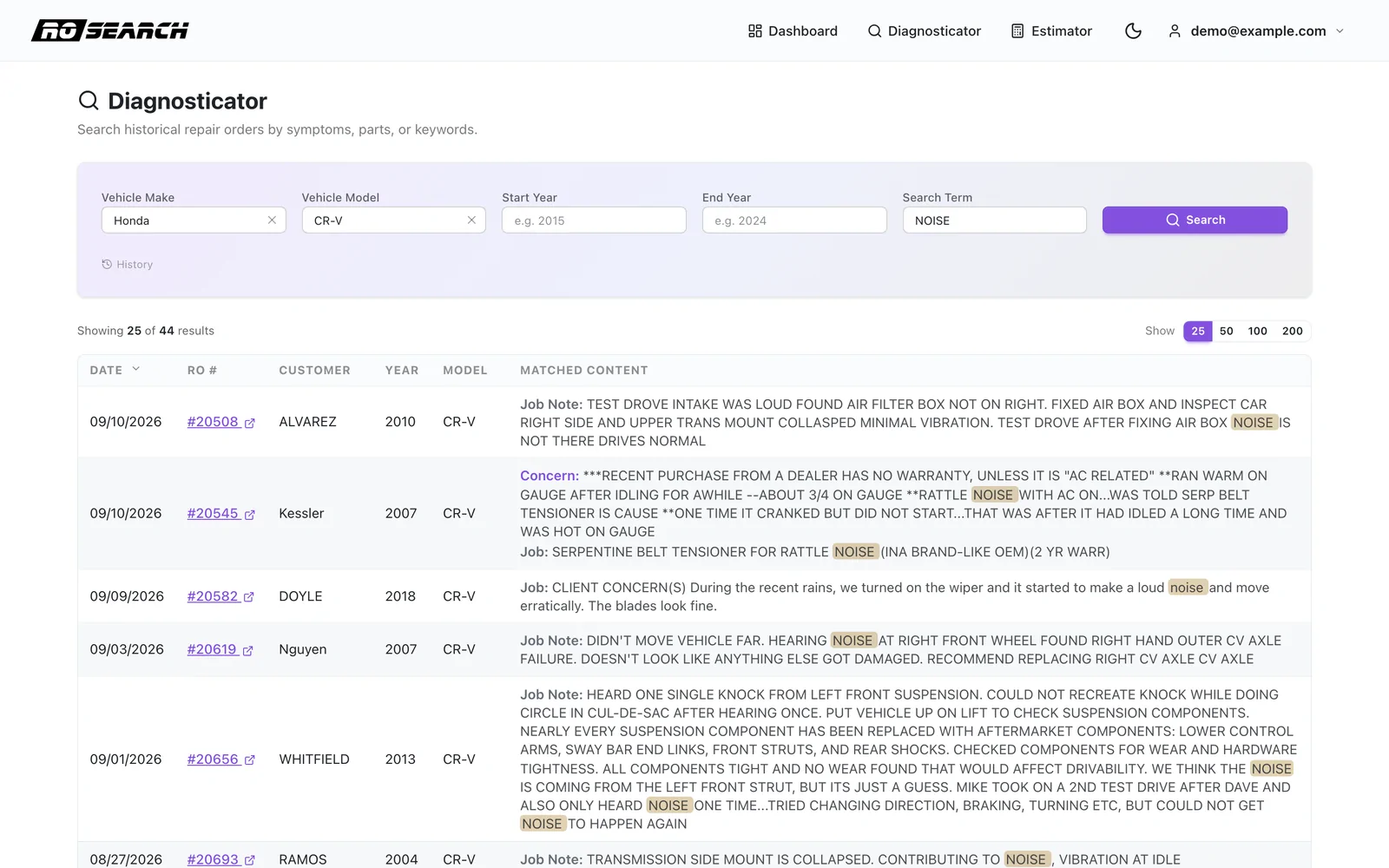Click the DOYLE customer cell
Image resolution: width=1389 pixels, height=868 pixels.
coord(300,596)
